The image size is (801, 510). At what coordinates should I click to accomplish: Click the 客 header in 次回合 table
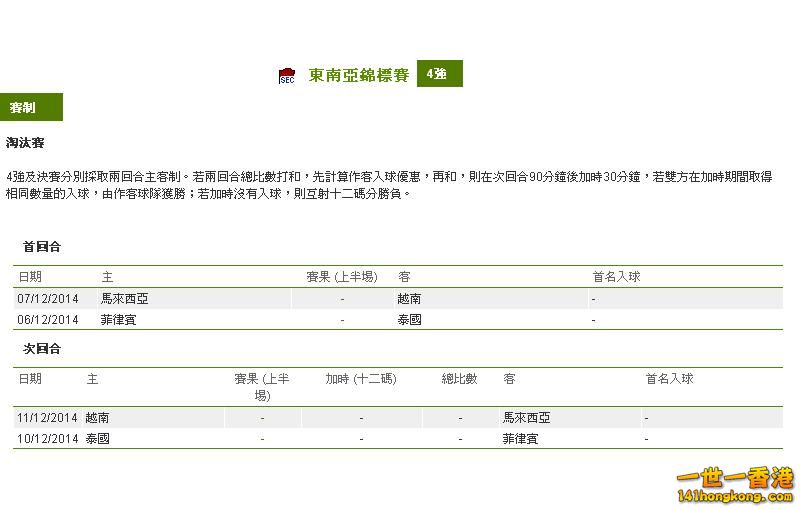509,379
